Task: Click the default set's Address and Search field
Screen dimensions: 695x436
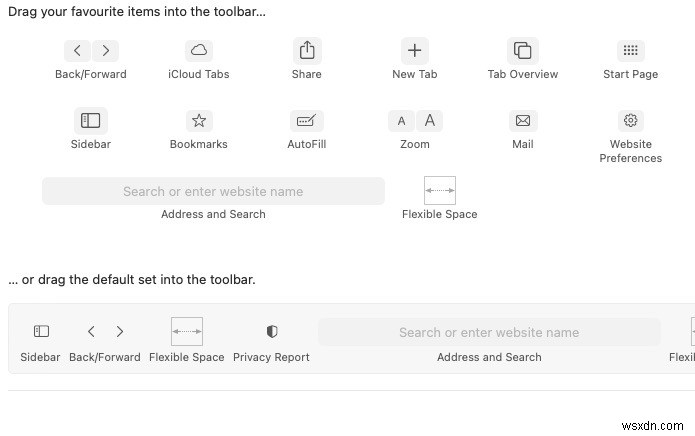Action: (489, 332)
